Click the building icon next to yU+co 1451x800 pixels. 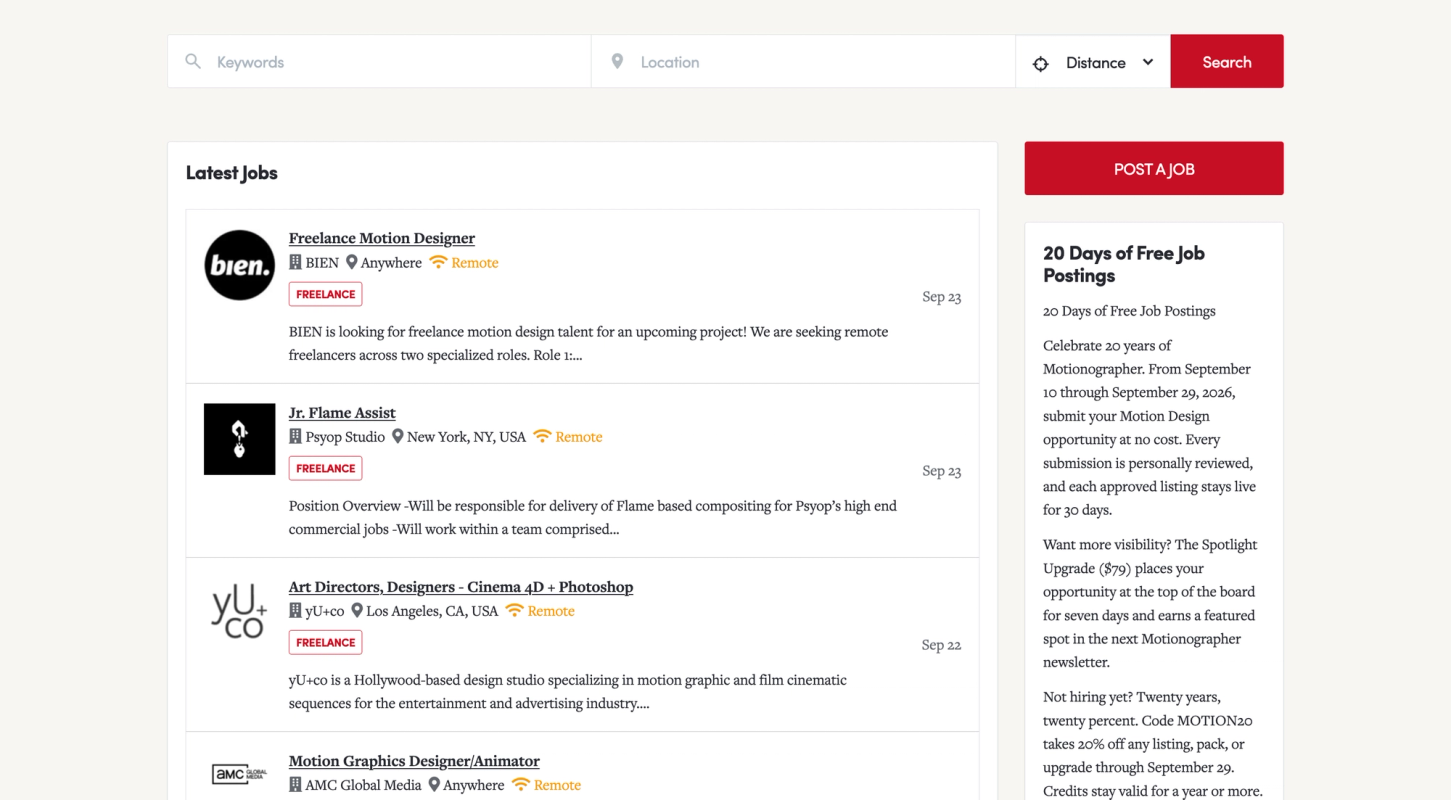pos(295,610)
